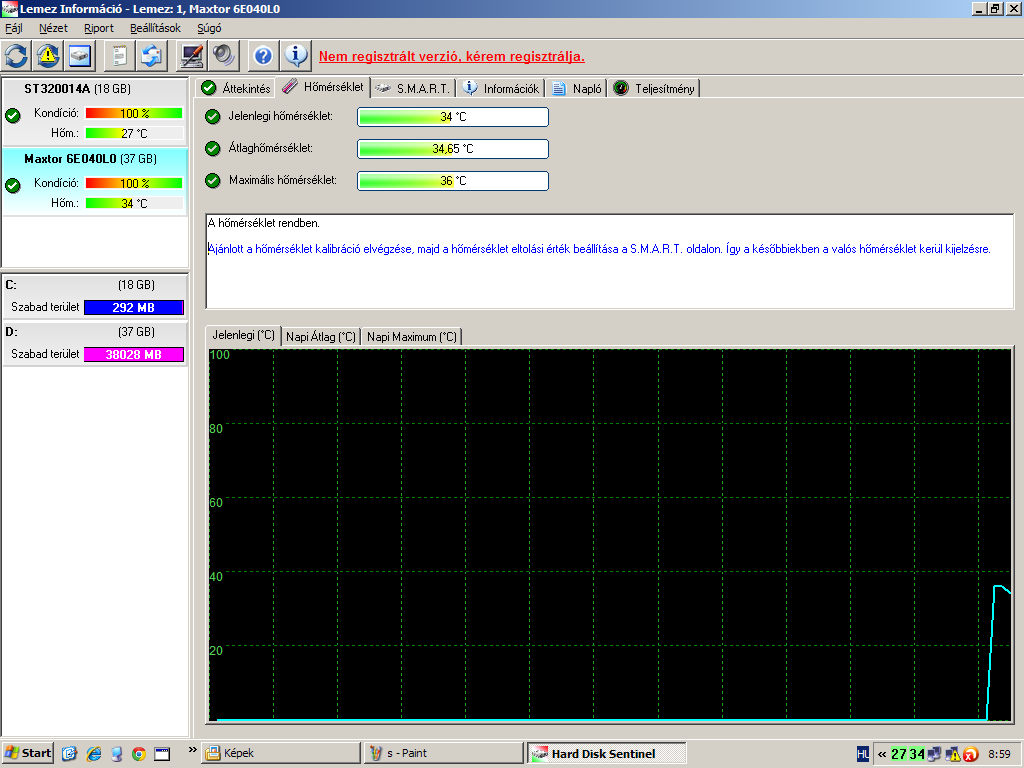The height and width of the screenshot is (768, 1024).
Task: Click the unregistered version registration link
Action: [x=451, y=57]
